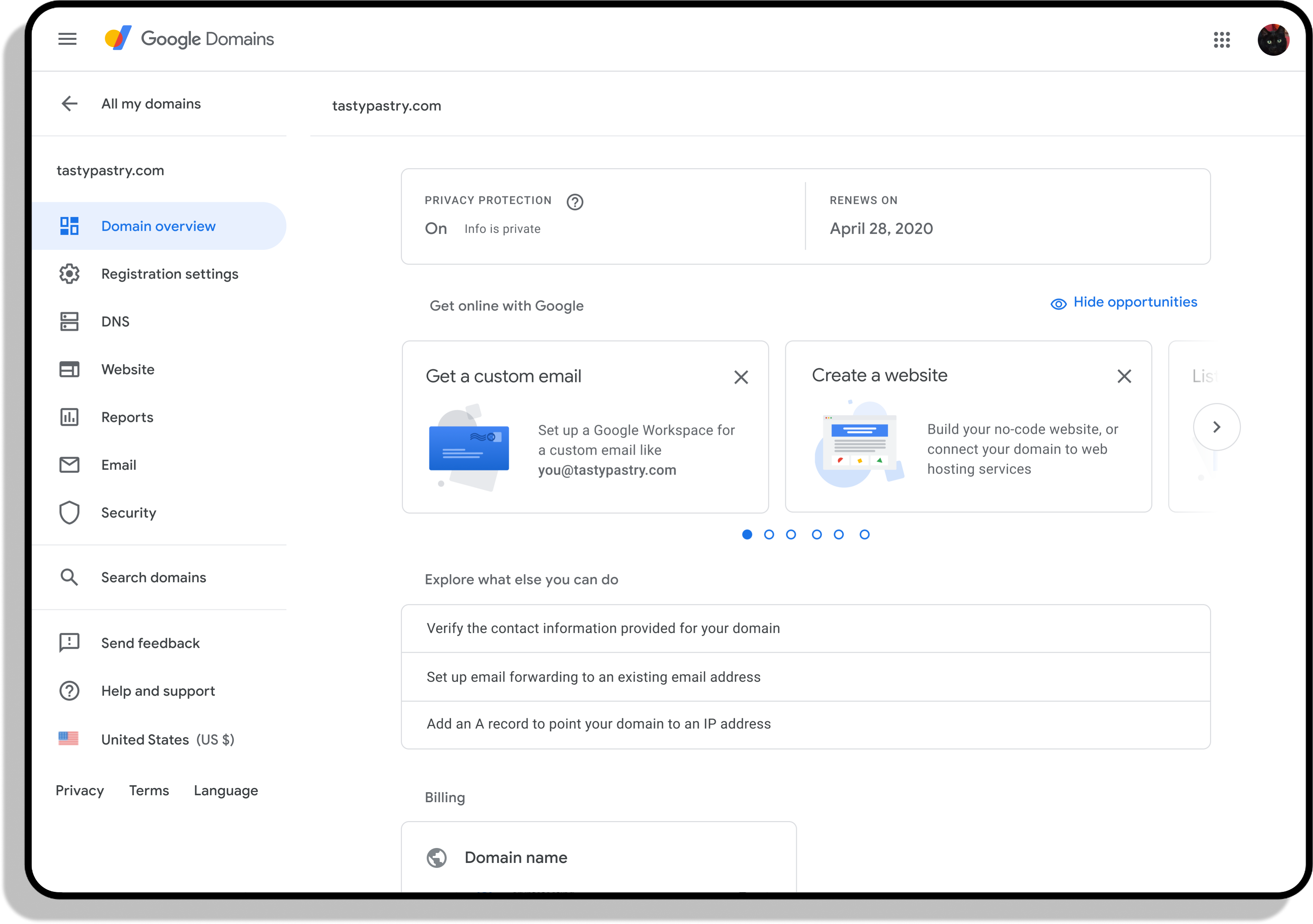Dismiss the Get a custom email card

point(741,377)
